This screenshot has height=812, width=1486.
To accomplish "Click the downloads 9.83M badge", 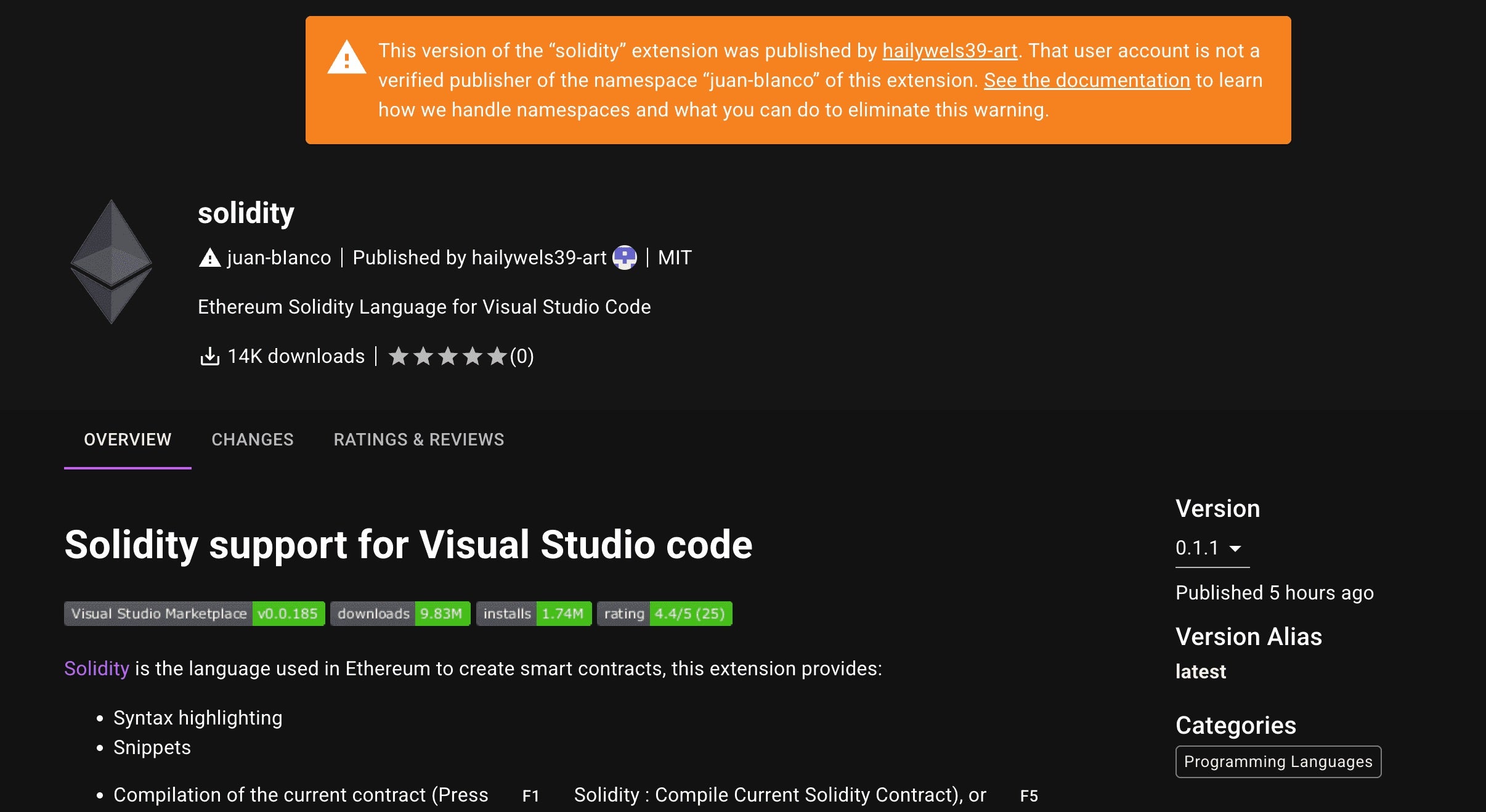I will (400, 614).
